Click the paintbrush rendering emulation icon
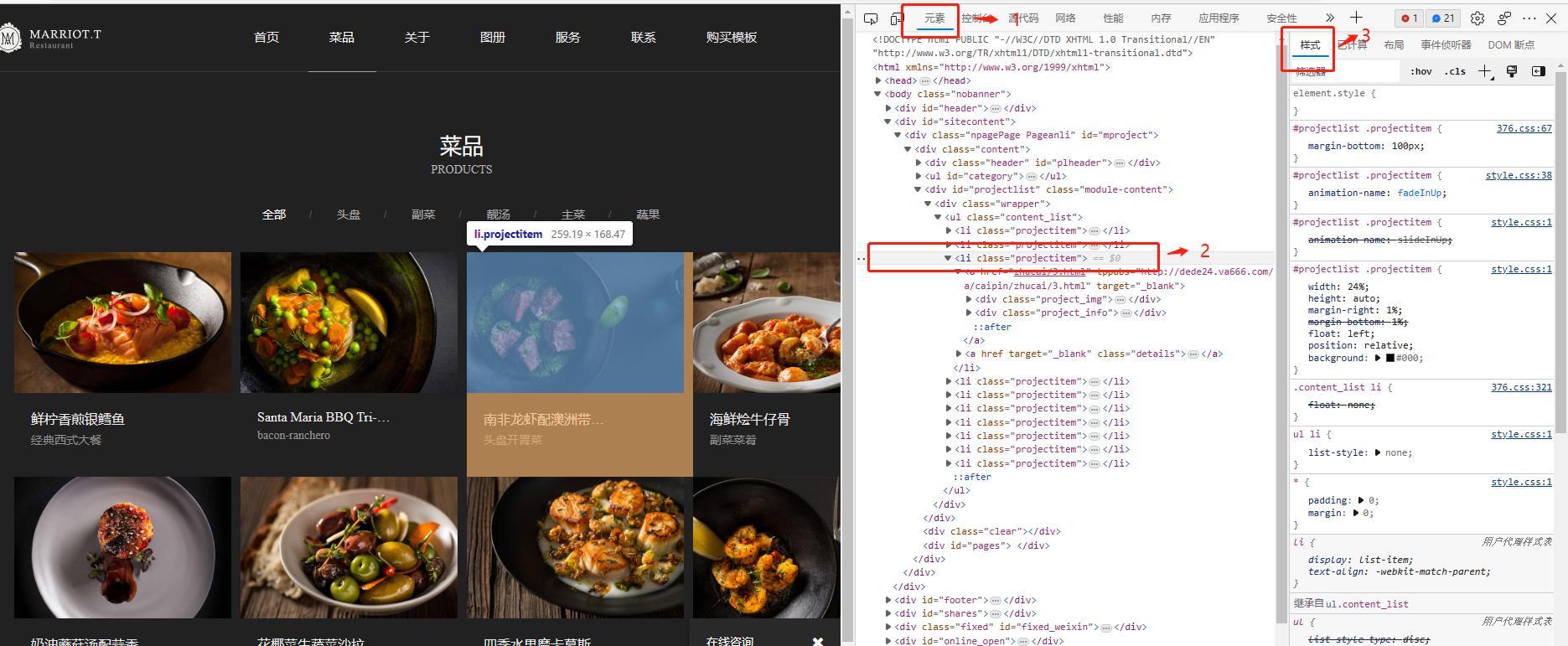This screenshot has height=646, width=1568. pyautogui.click(x=1512, y=71)
